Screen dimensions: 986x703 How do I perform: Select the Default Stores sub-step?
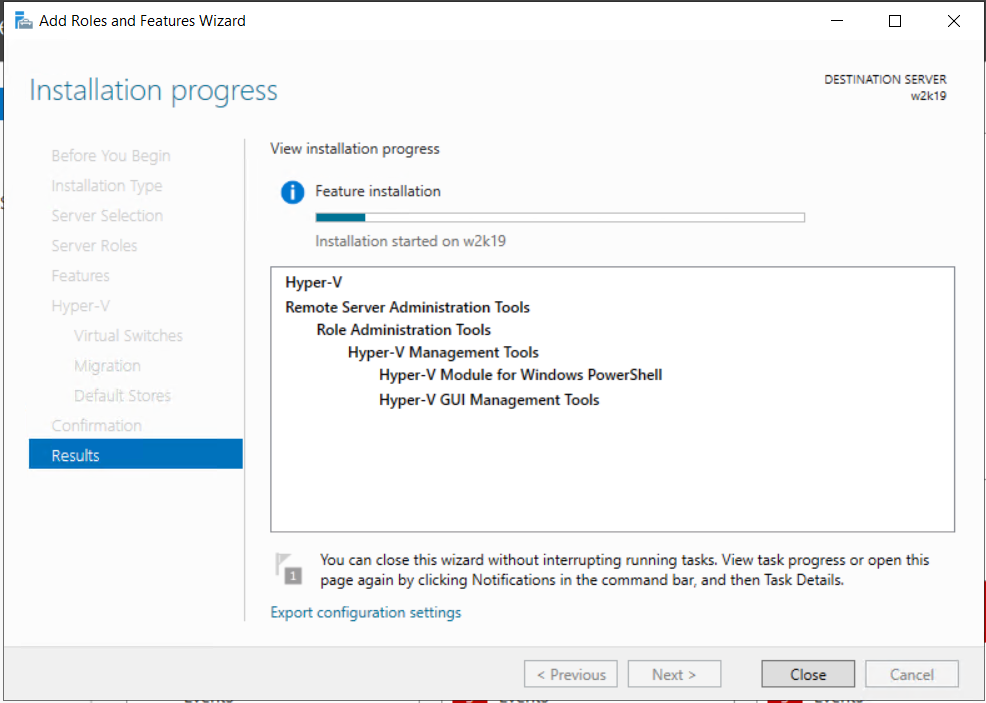[123, 396]
